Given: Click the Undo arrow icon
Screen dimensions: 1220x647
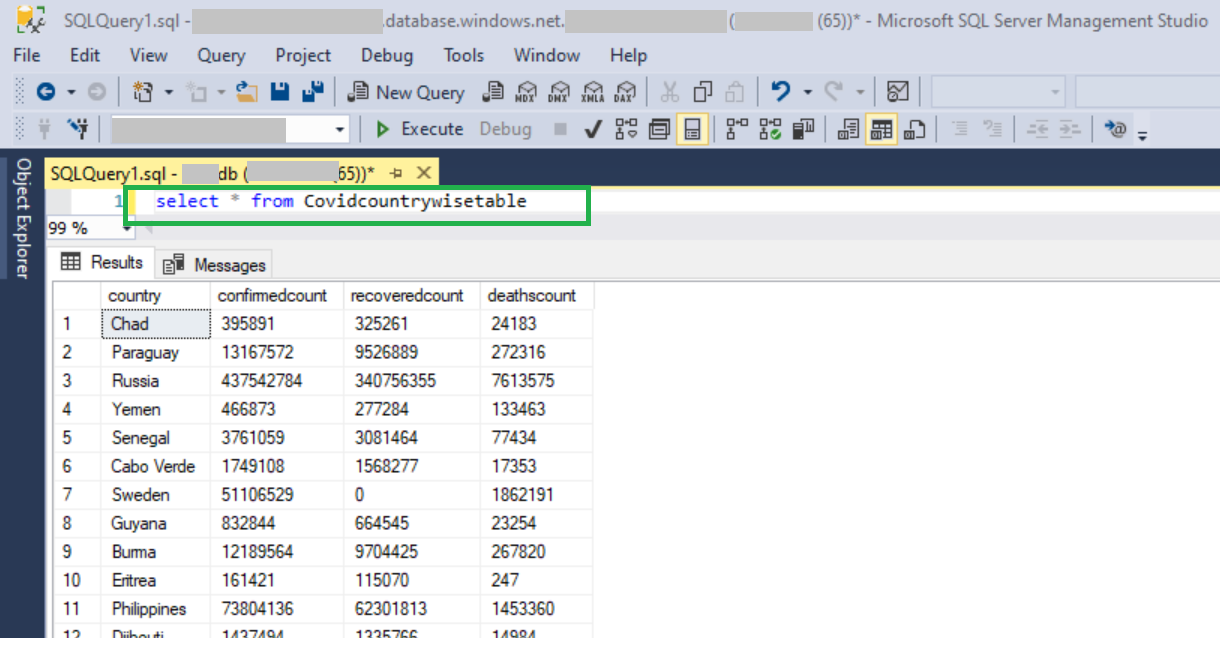Looking at the screenshot, I should (x=781, y=92).
